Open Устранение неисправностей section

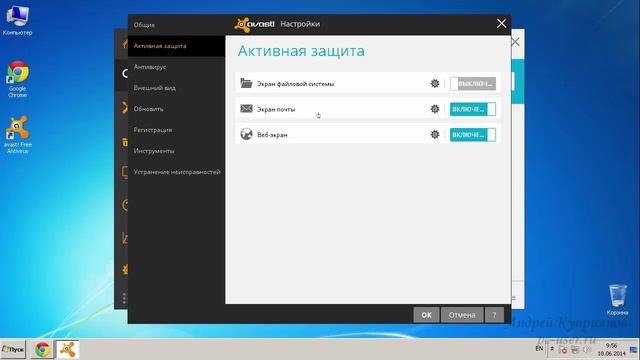(x=176, y=172)
